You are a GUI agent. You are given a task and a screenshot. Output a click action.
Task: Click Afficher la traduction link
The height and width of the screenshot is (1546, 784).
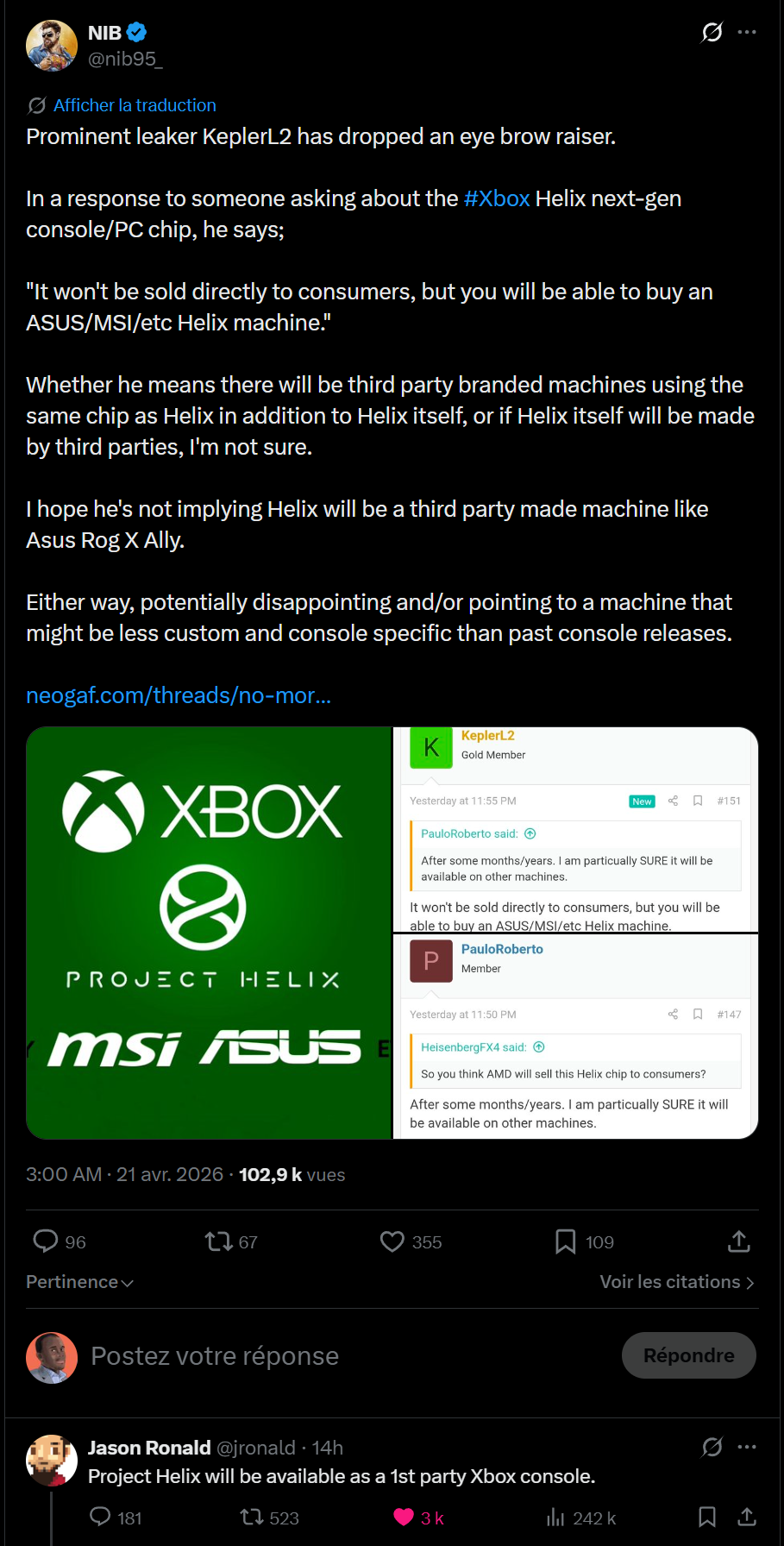pyautogui.click(x=135, y=105)
